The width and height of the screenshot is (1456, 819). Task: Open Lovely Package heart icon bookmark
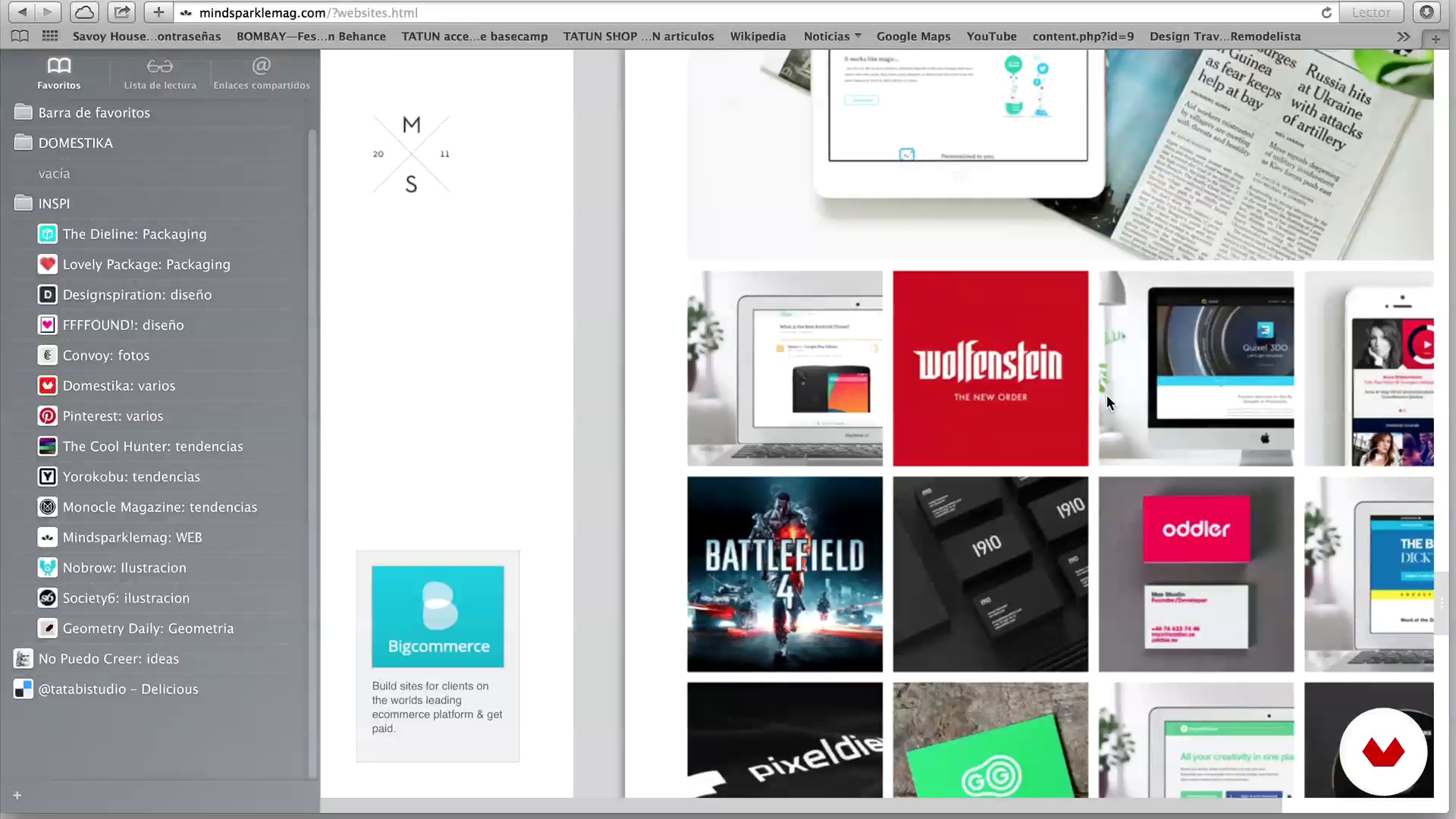pyautogui.click(x=47, y=264)
